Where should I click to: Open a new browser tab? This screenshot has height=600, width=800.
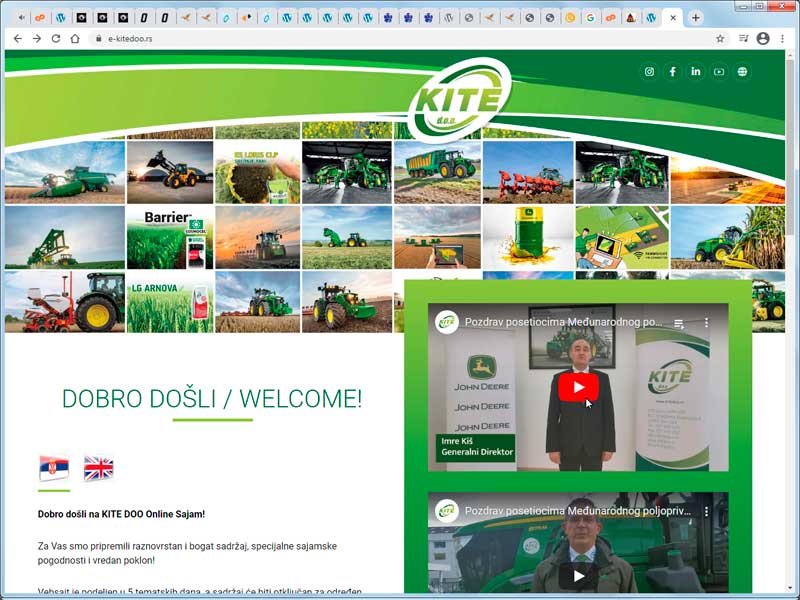tap(696, 18)
